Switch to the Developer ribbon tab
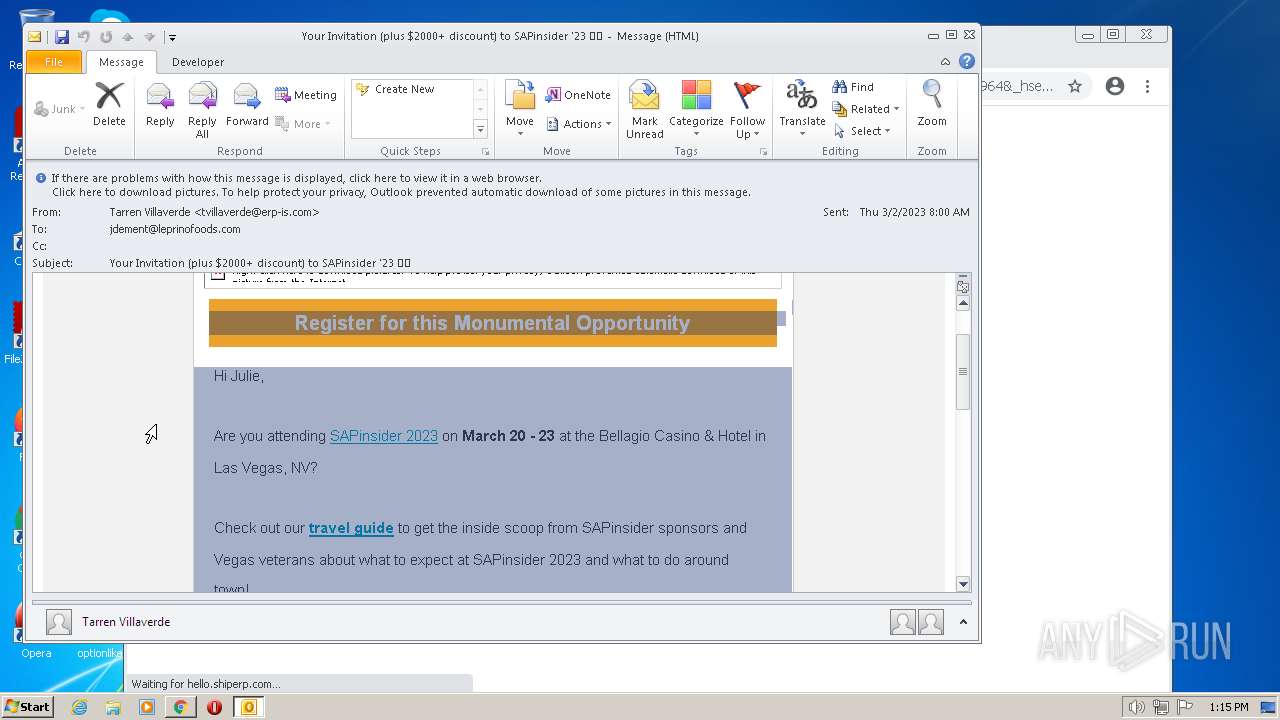1280x720 pixels. pos(198,62)
